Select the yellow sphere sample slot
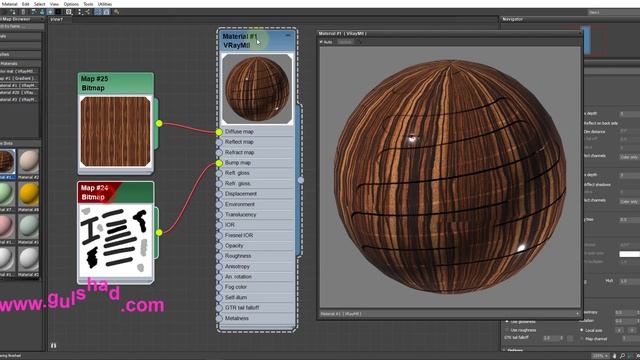This screenshot has width=640, height=360. click(x=29, y=193)
